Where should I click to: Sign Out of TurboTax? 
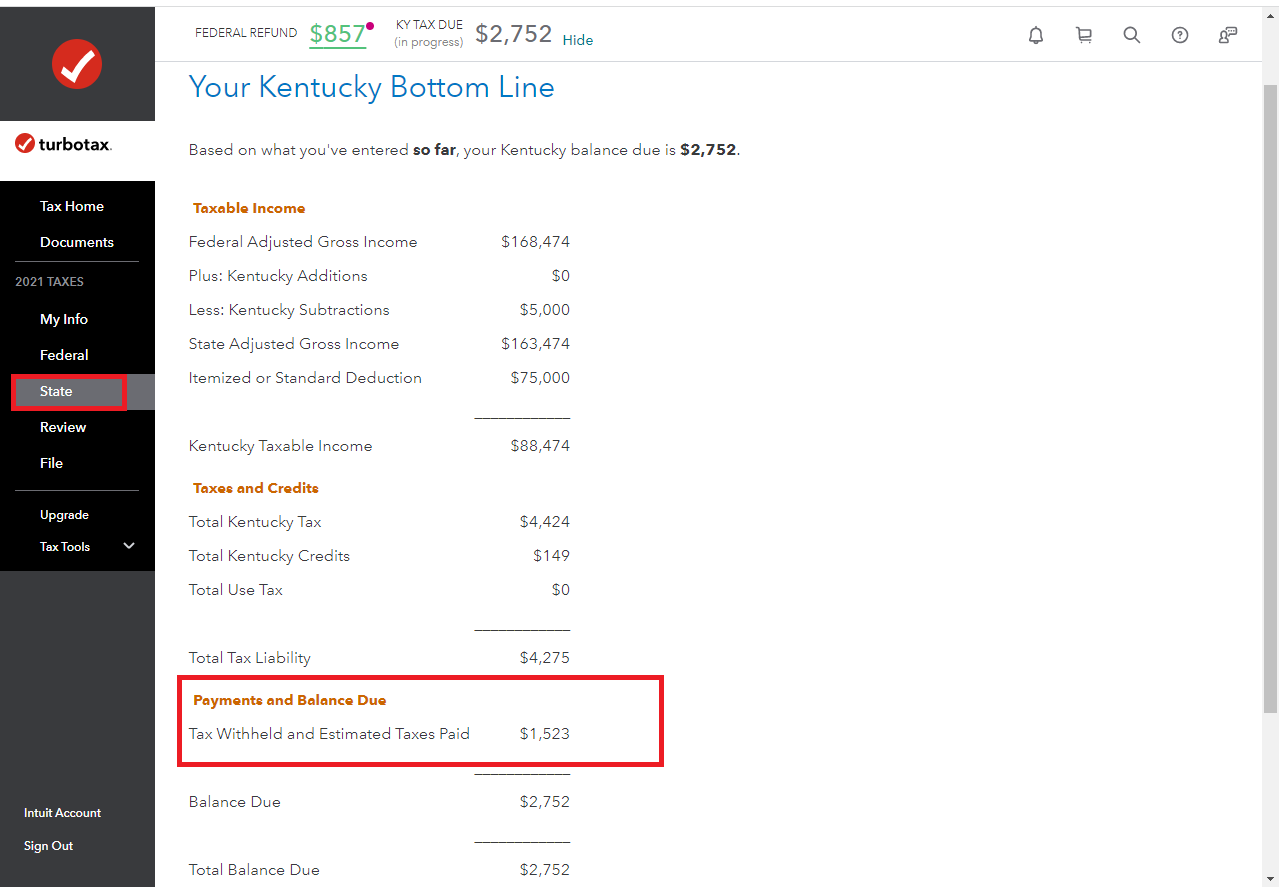pos(48,846)
